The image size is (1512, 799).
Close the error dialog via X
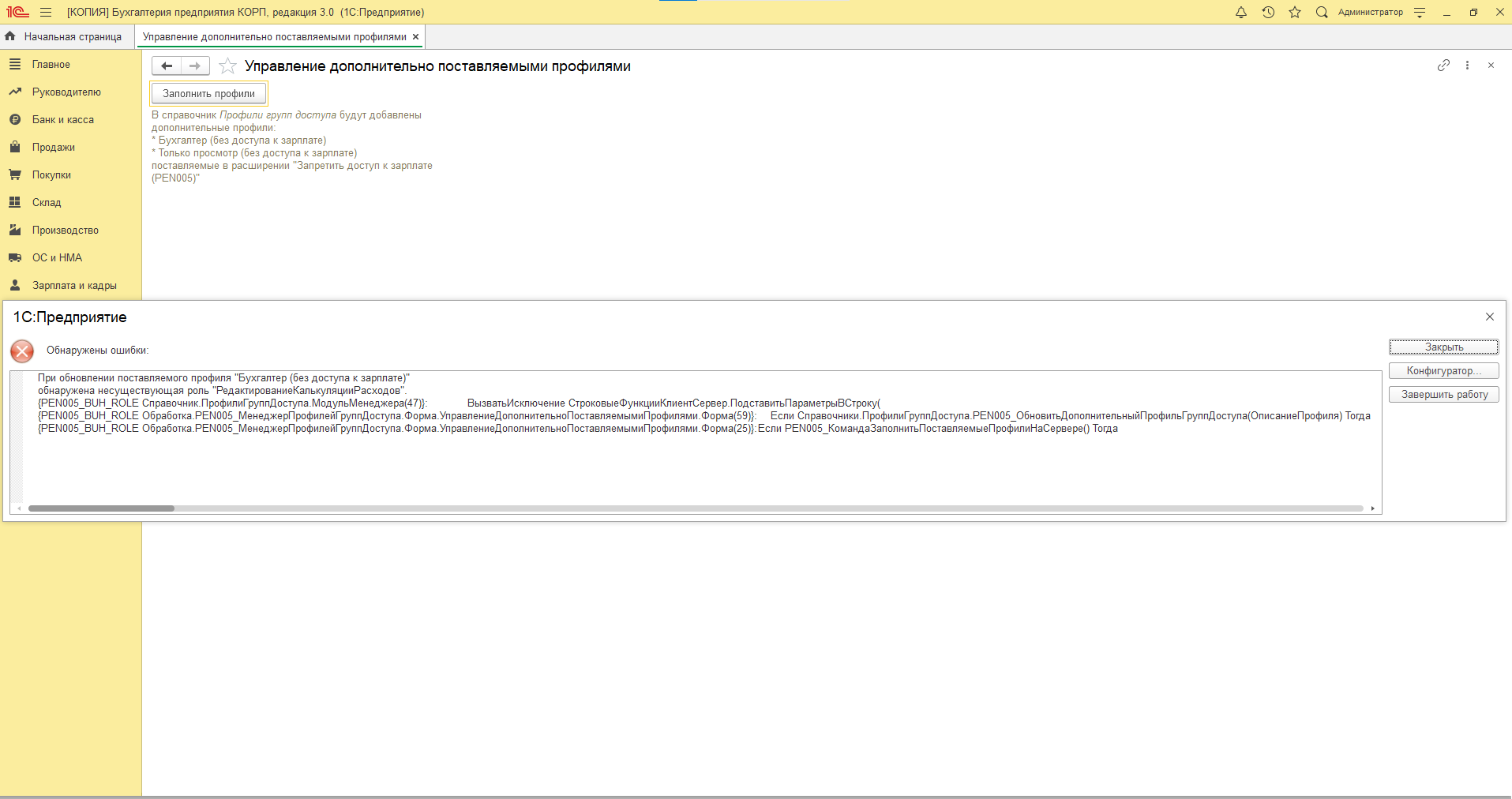coord(1490,317)
